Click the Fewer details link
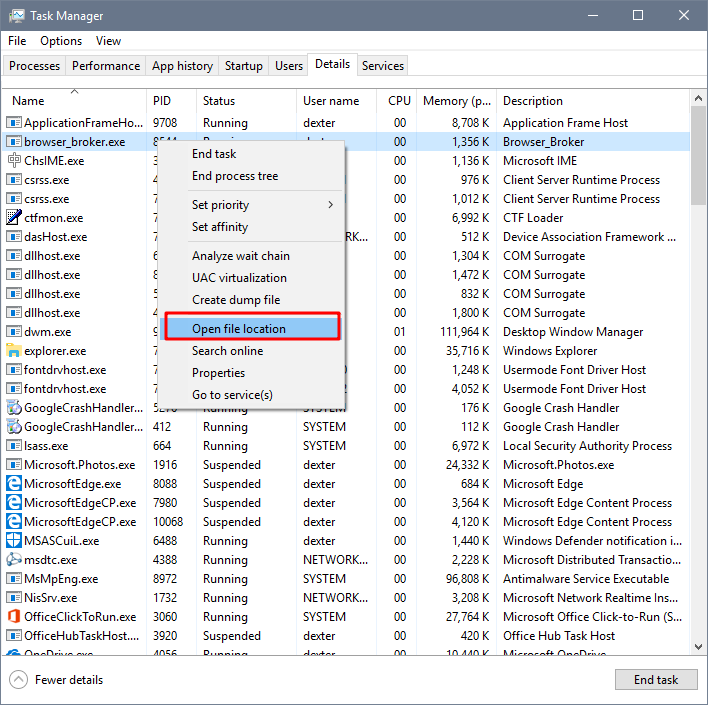 [69, 680]
